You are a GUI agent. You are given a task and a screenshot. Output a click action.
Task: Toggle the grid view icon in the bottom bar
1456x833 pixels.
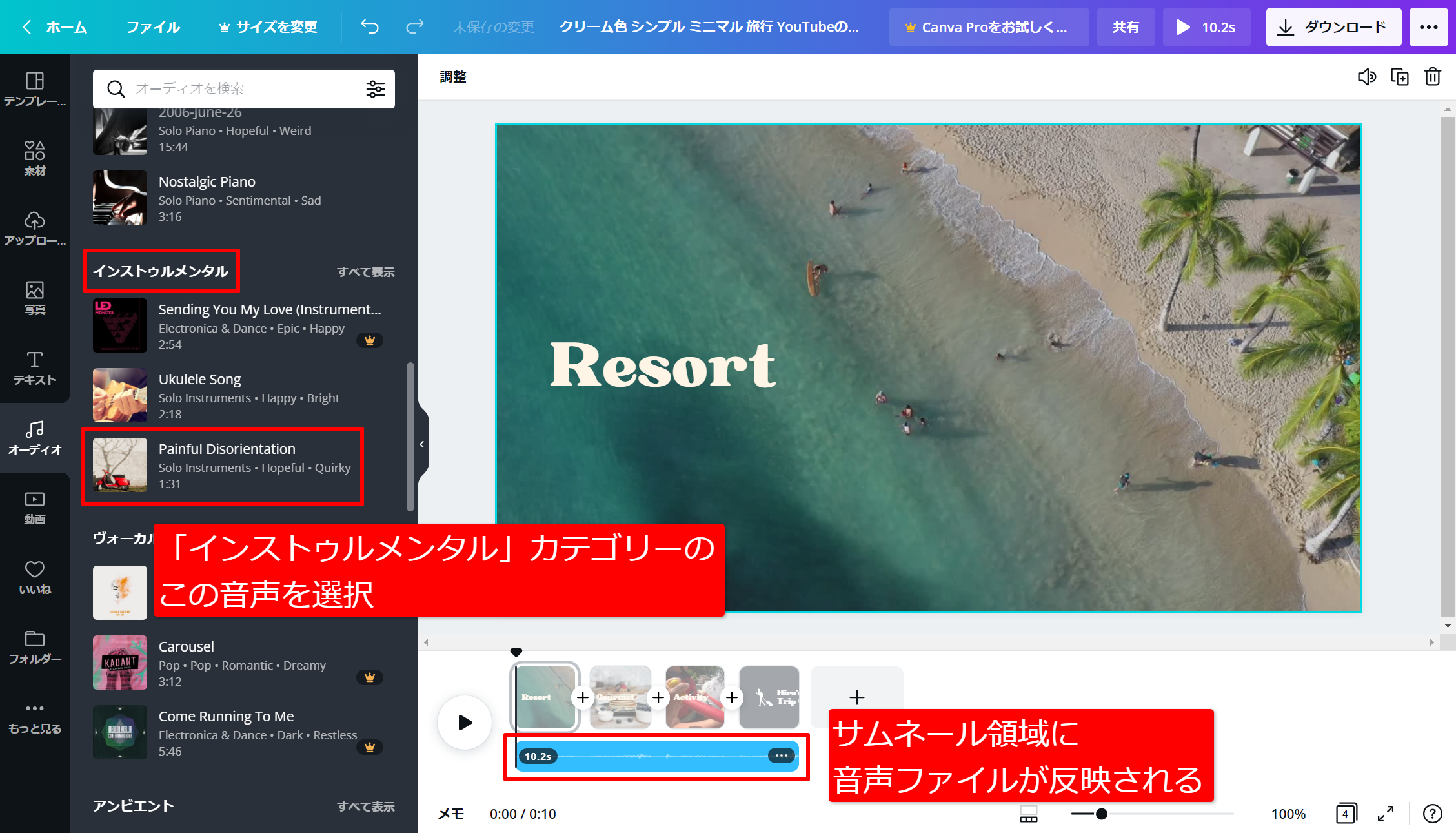(1029, 814)
